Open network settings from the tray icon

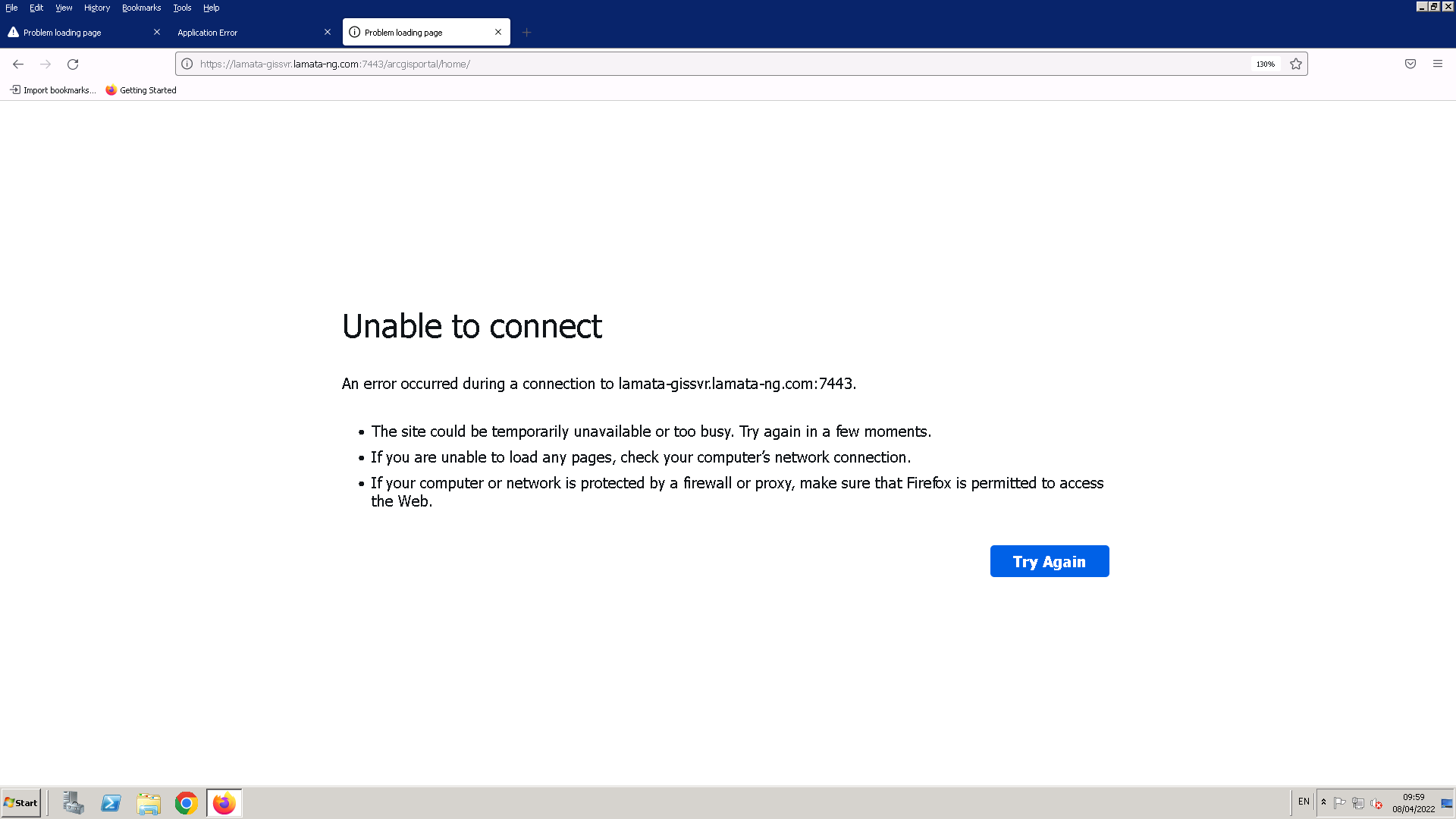coord(1359,802)
